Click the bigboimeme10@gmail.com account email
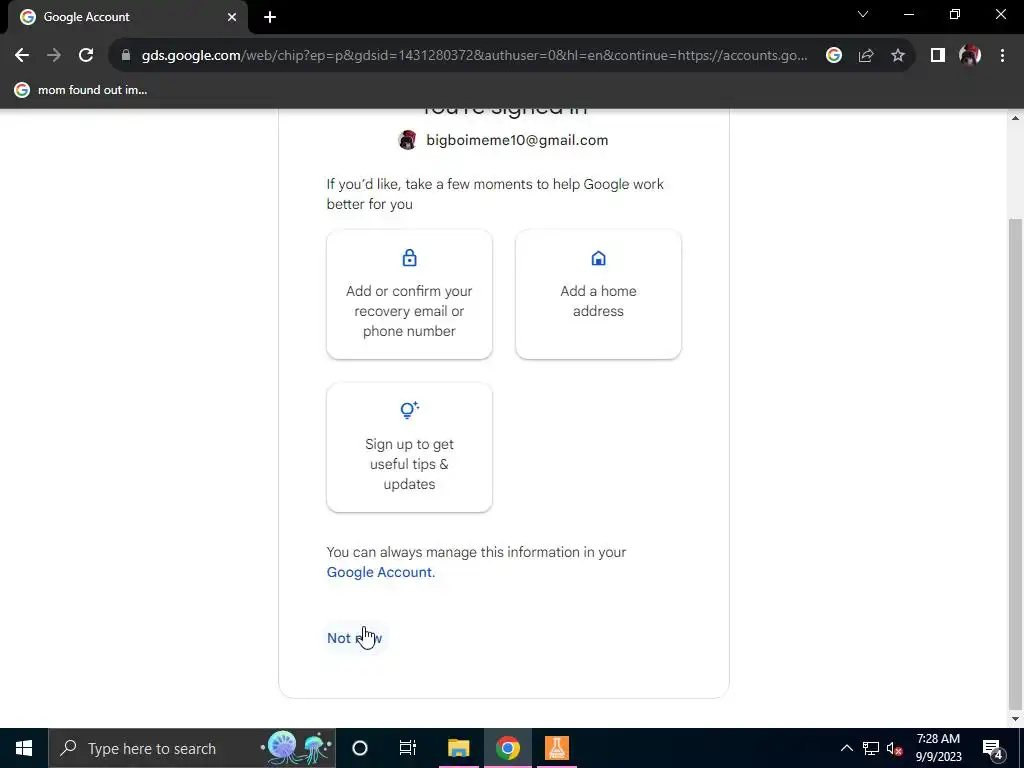The image size is (1024, 768). coord(517,140)
